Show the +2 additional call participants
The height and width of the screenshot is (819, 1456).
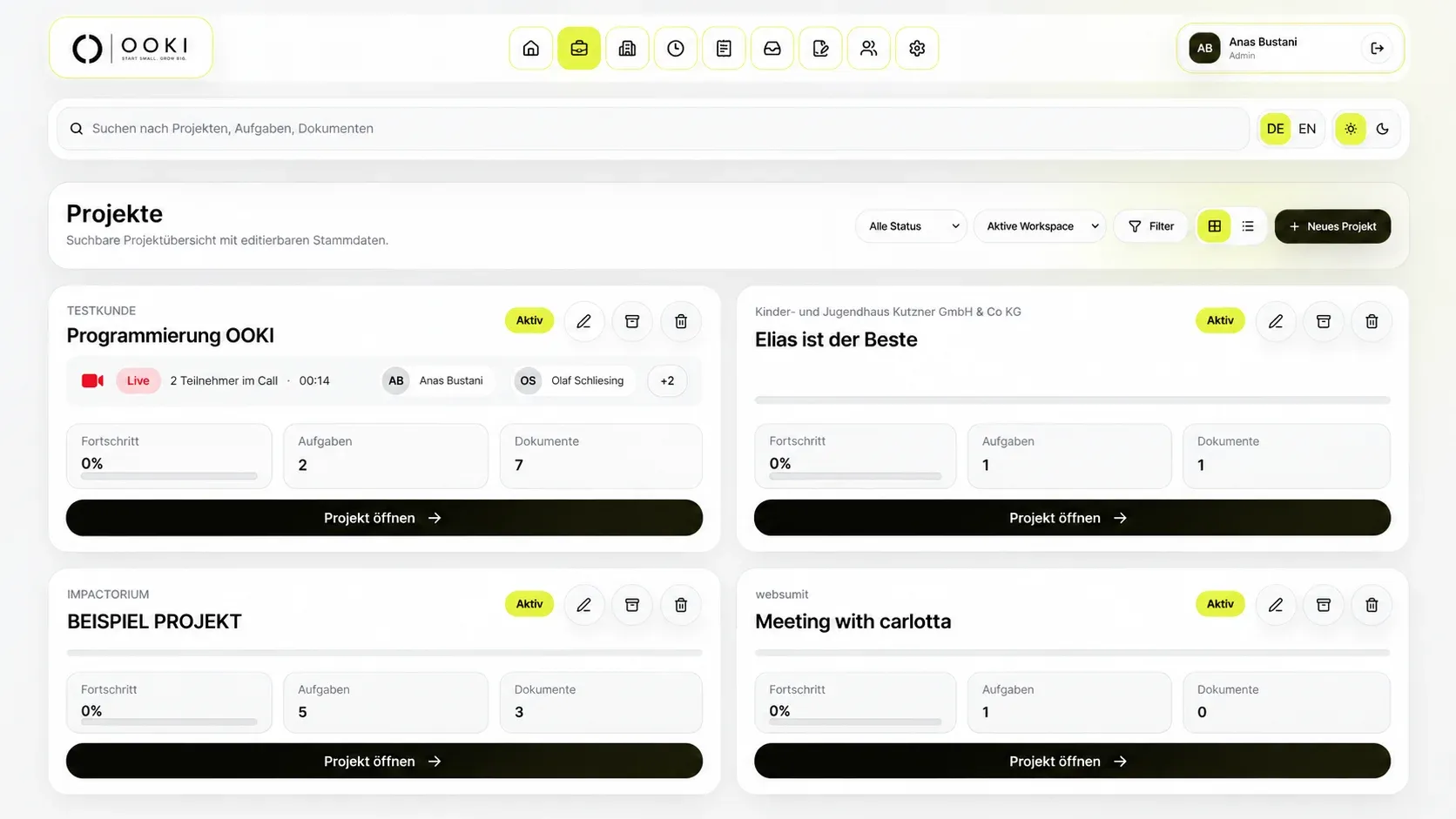(667, 380)
